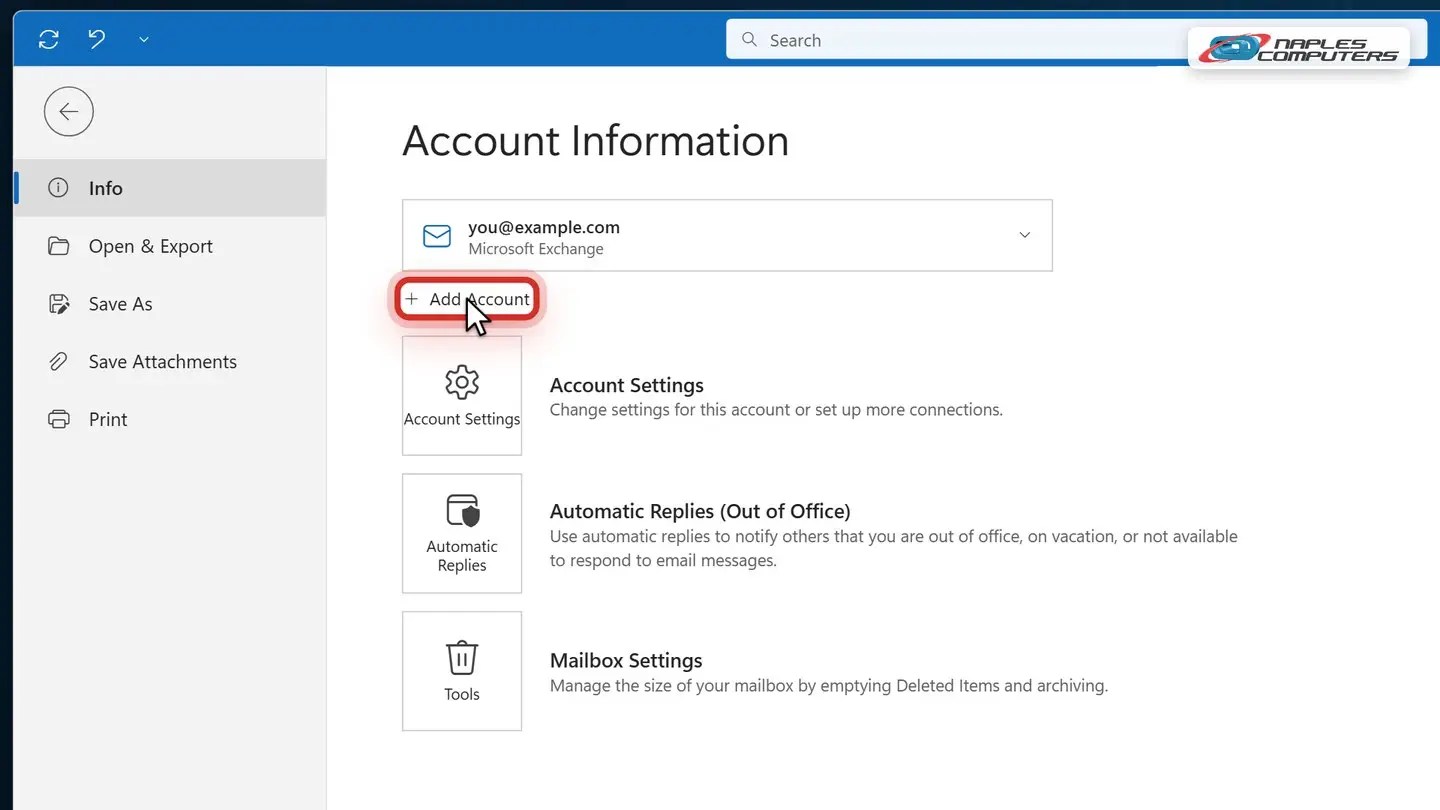Click the Automatic Replies shield icon
The width and height of the screenshot is (1440, 810).
tap(462, 511)
